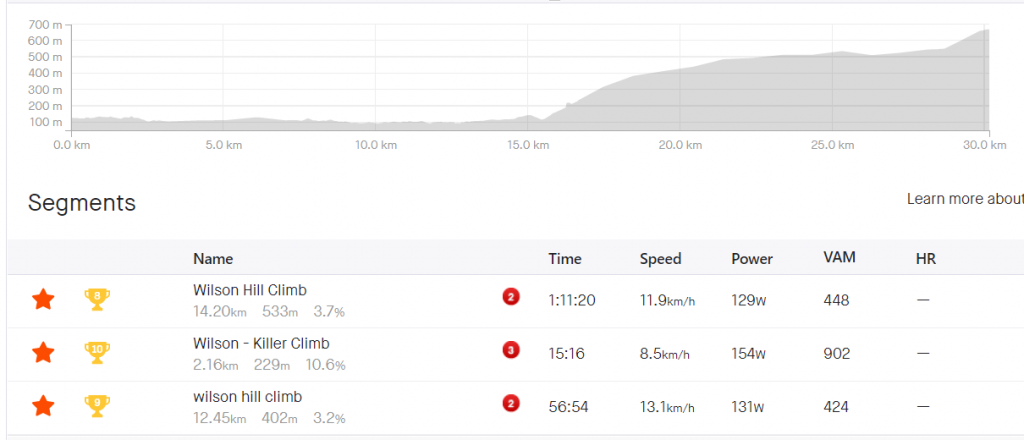Toggle the star on the 12.45km climb
The image size is (1024, 440).
click(43, 406)
